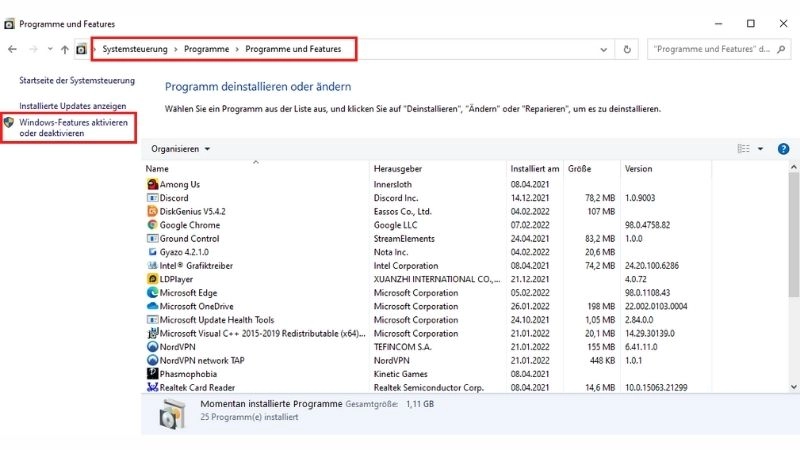Click the 14.12.2021 install date
800x450 pixels.
click(530, 198)
